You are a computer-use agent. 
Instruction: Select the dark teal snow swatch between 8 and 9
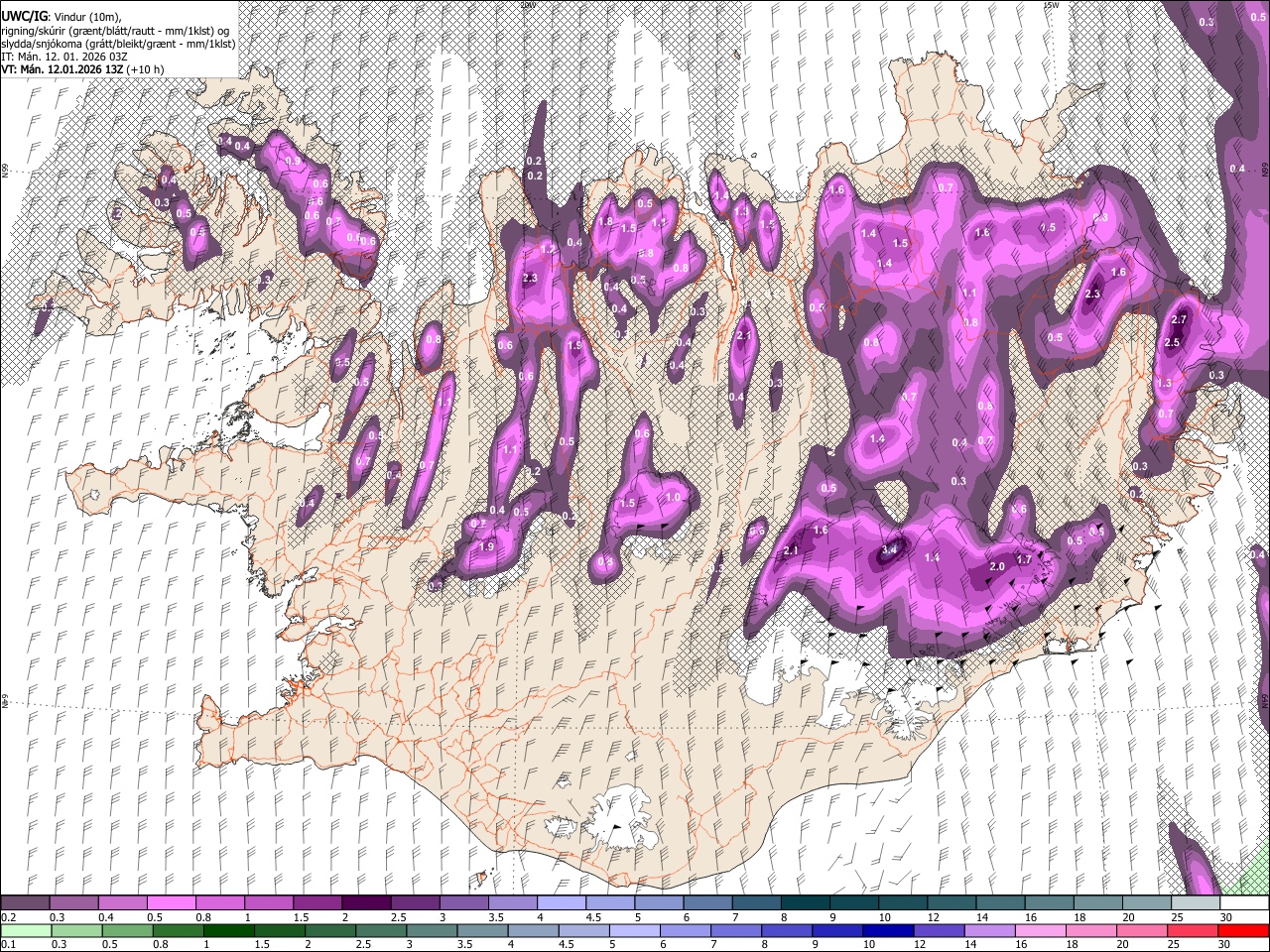tap(804, 903)
